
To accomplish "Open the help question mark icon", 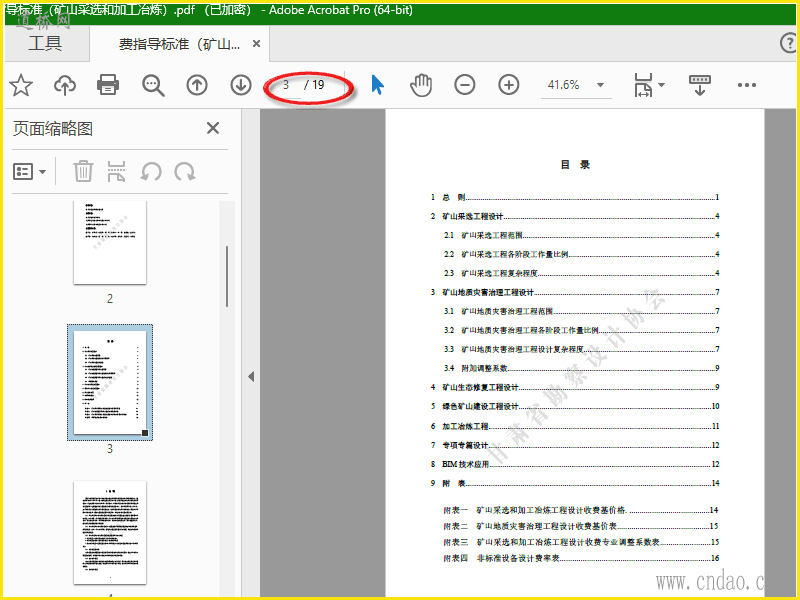I will (x=788, y=43).
